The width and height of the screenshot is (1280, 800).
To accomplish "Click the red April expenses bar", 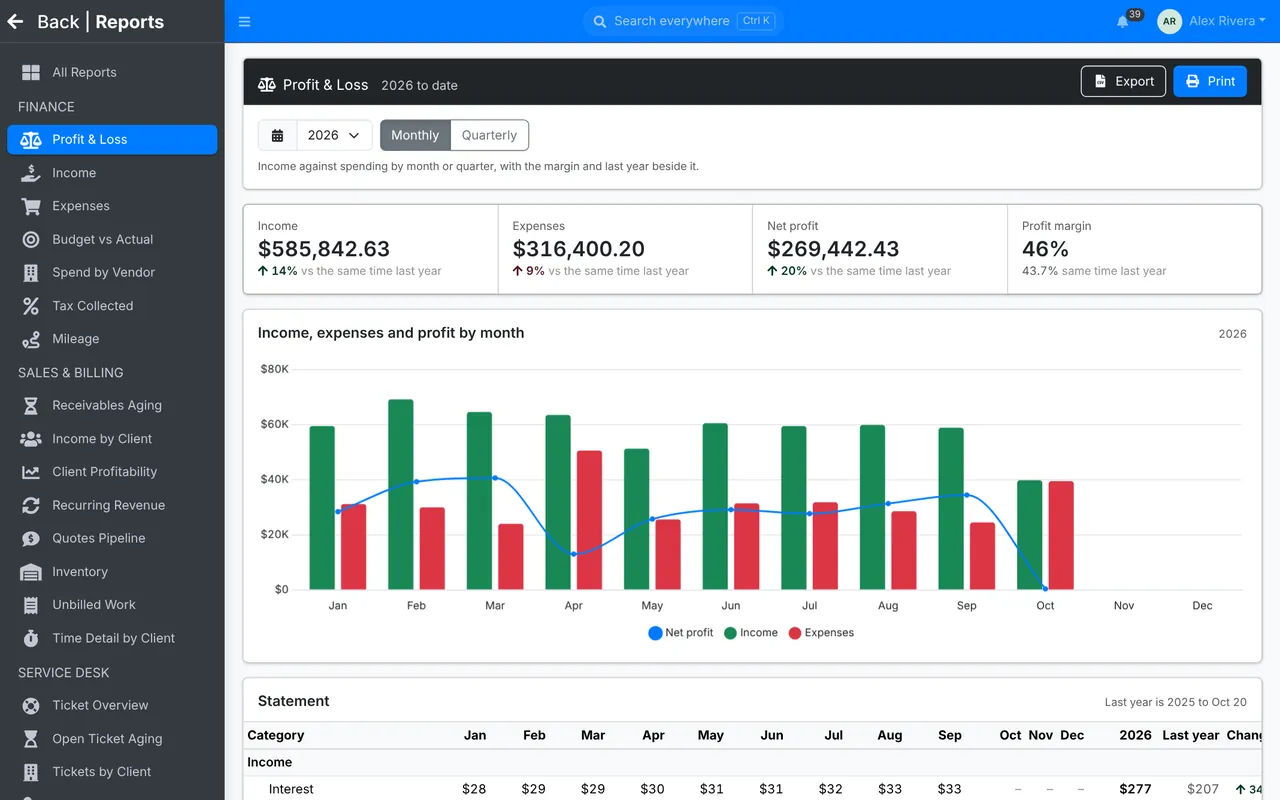I will (x=589, y=520).
